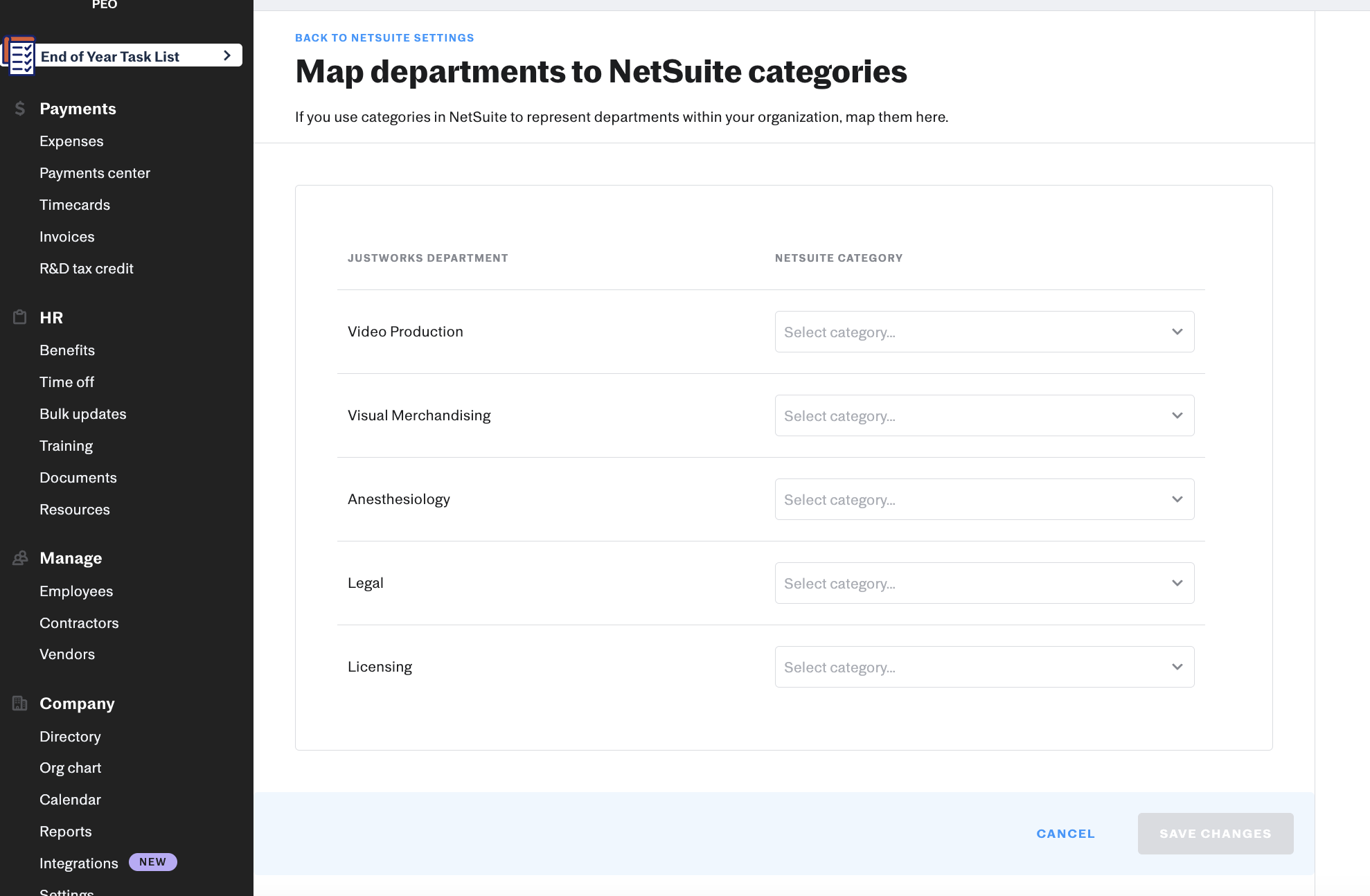The height and width of the screenshot is (896, 1370).
Task: Click the dollar sign icon beside Payments
Action: [x=19, y=109]
